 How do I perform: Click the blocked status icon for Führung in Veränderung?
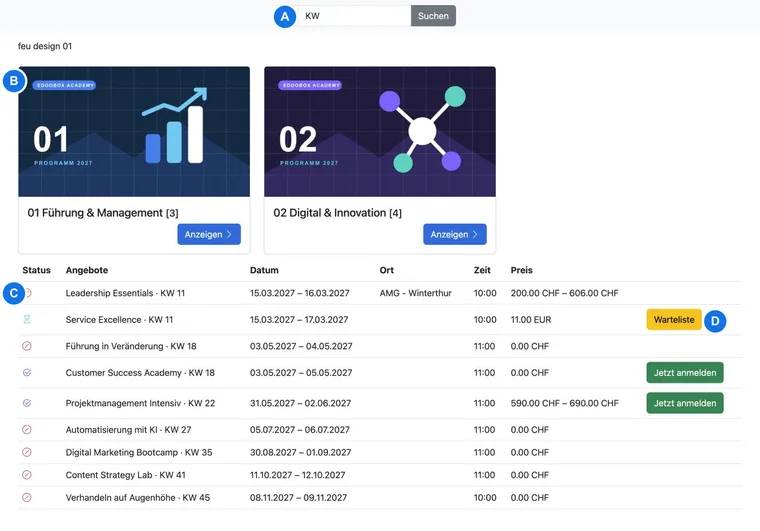[x=27, y=346]
